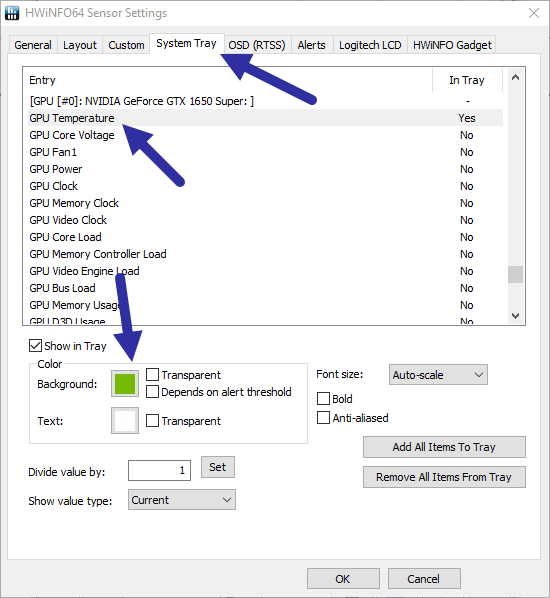Confirm with the OK button
Image resolution: width=550 pixels, height=598 pixels.
343,579
